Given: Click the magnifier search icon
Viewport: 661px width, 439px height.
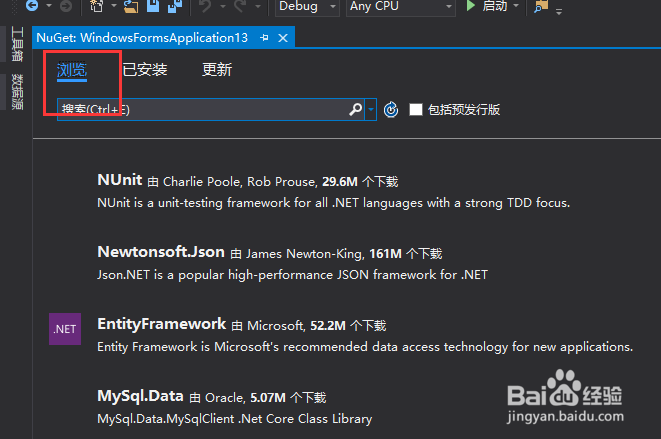Looking at the screenshot, I should point(356,110).
